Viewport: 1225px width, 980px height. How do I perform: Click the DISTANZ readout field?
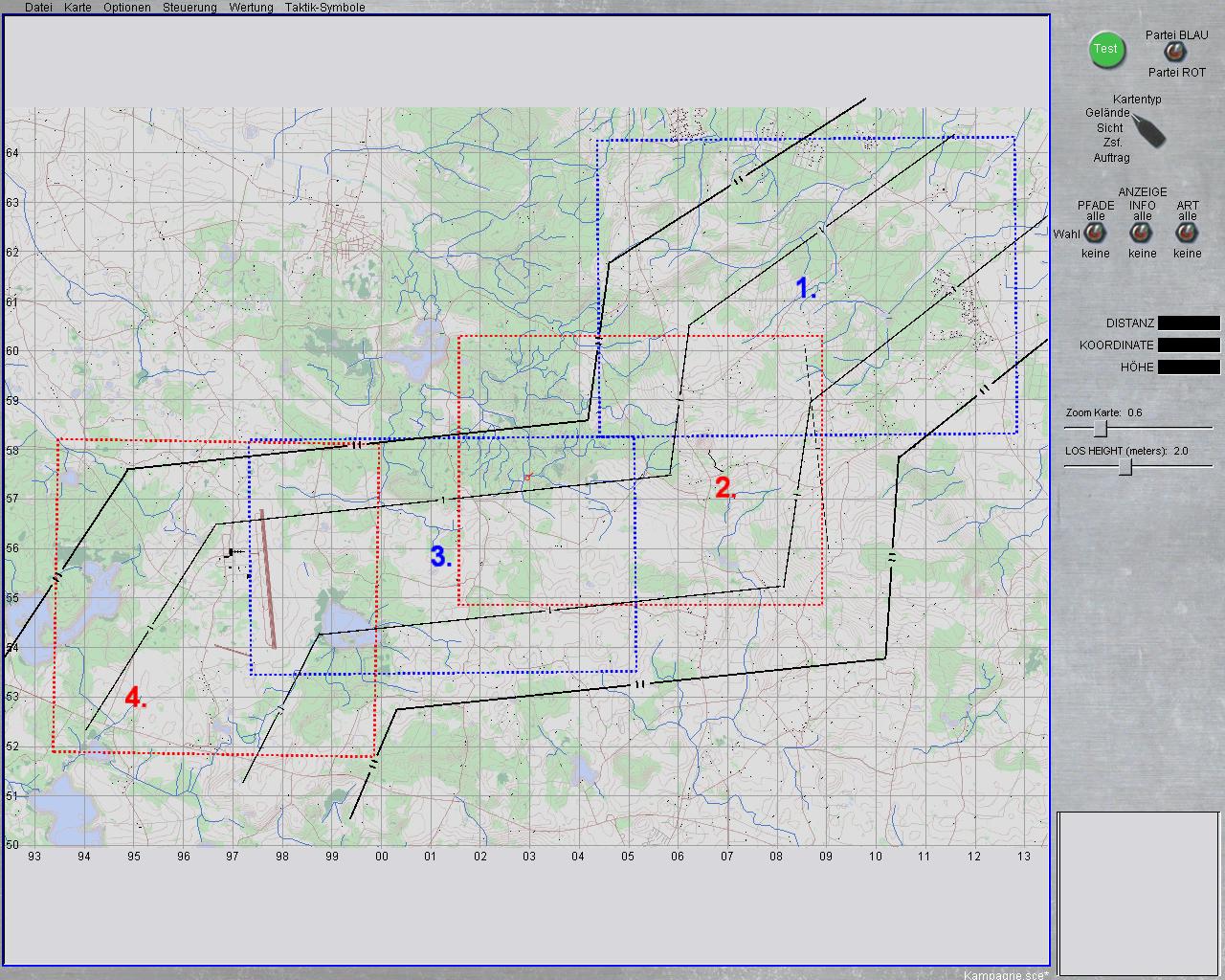point(1189,323)
